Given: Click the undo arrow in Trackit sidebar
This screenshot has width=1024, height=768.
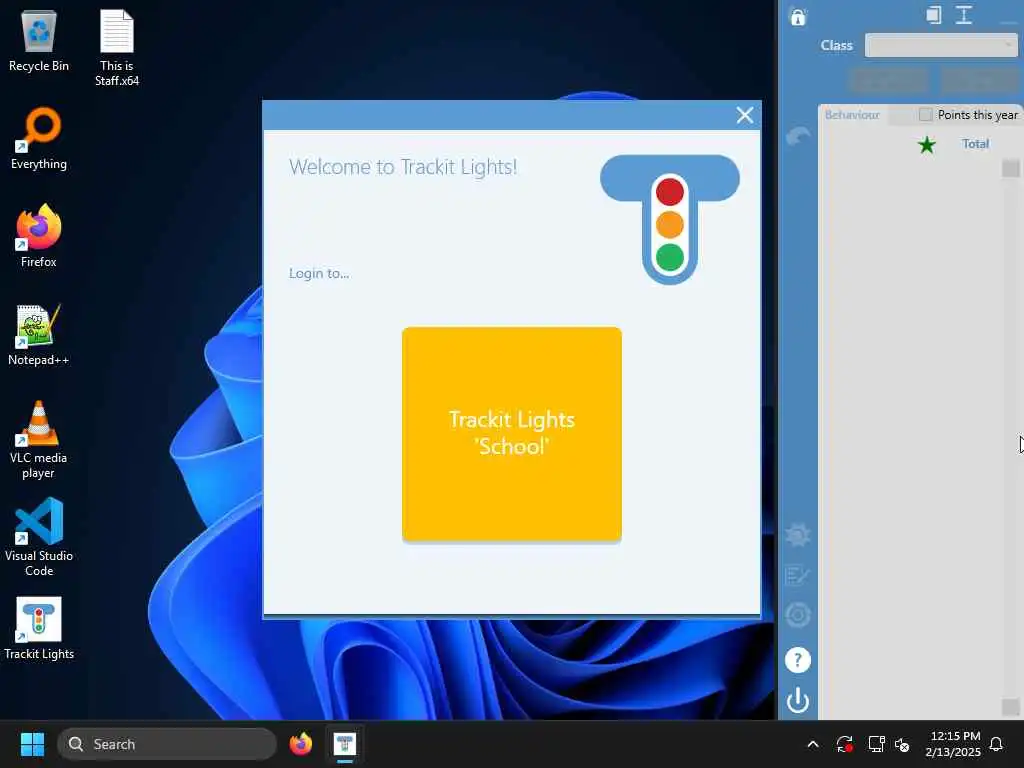Looking at the screenshot, I should (797, 136).
